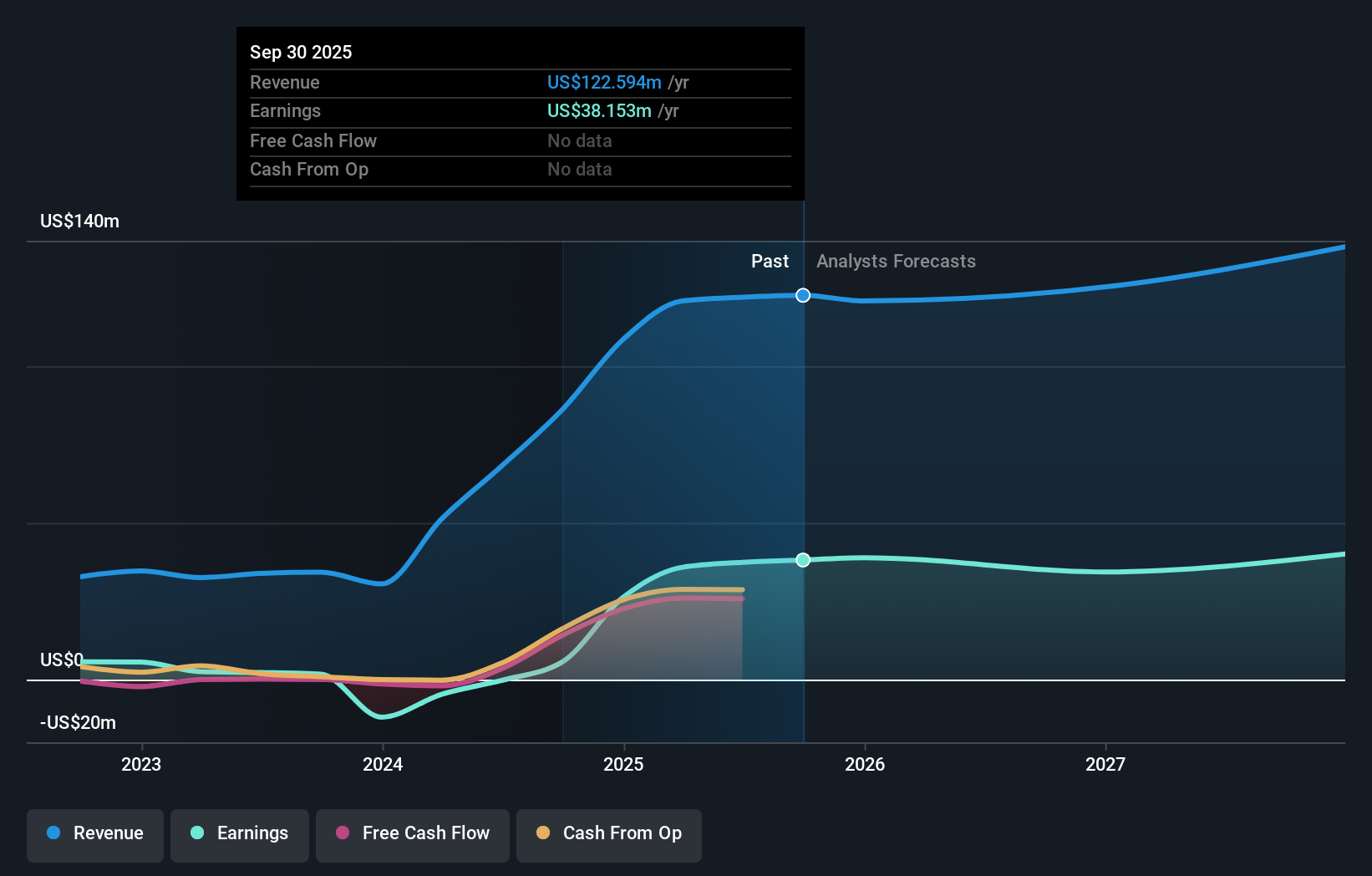Screen dimensions: 1372x876
Task: Click the blue Revenue dot in the legend
Action: [x=52, y=833]
